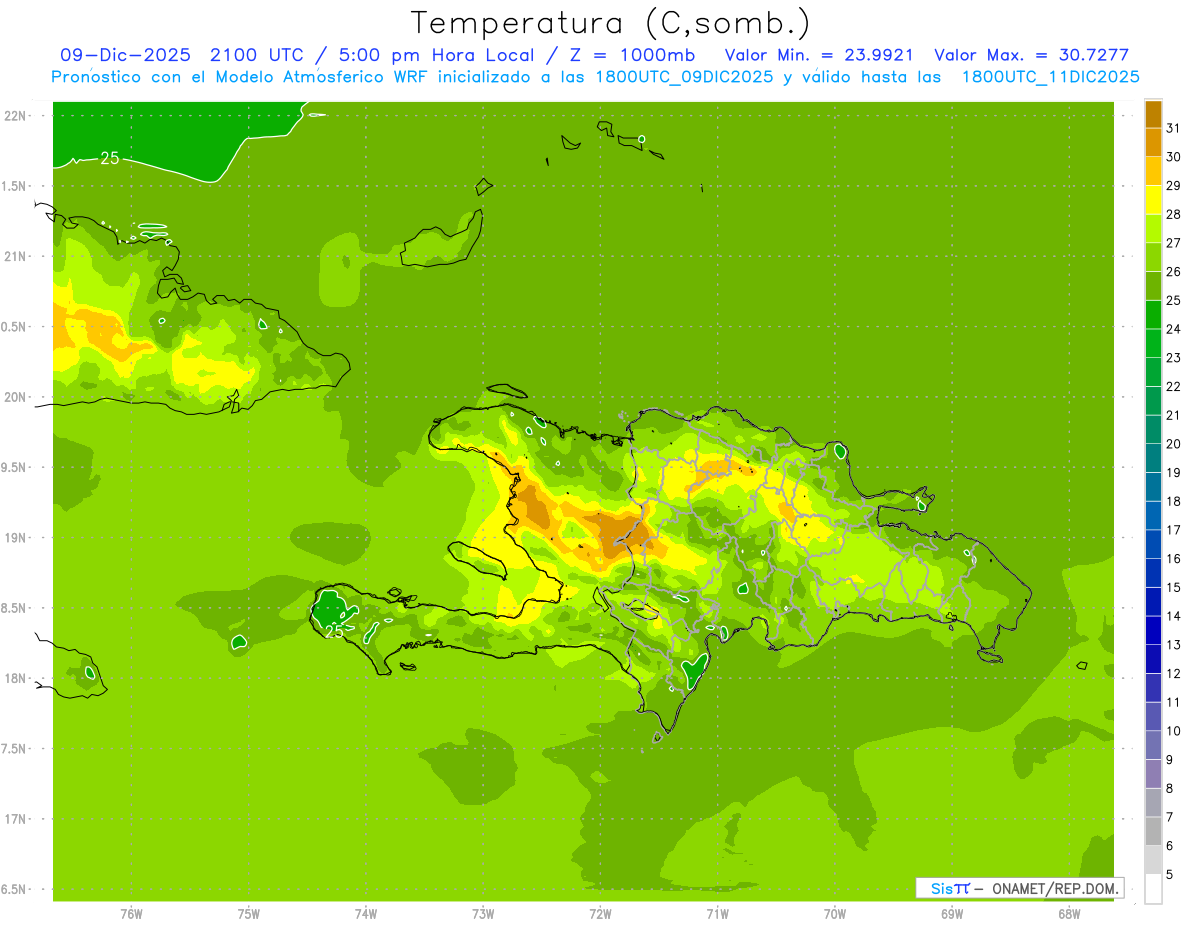This screenshot has height=927, width=1200.
Task: Click the '12' colorbar scale label
Action: pos(1174,673)
